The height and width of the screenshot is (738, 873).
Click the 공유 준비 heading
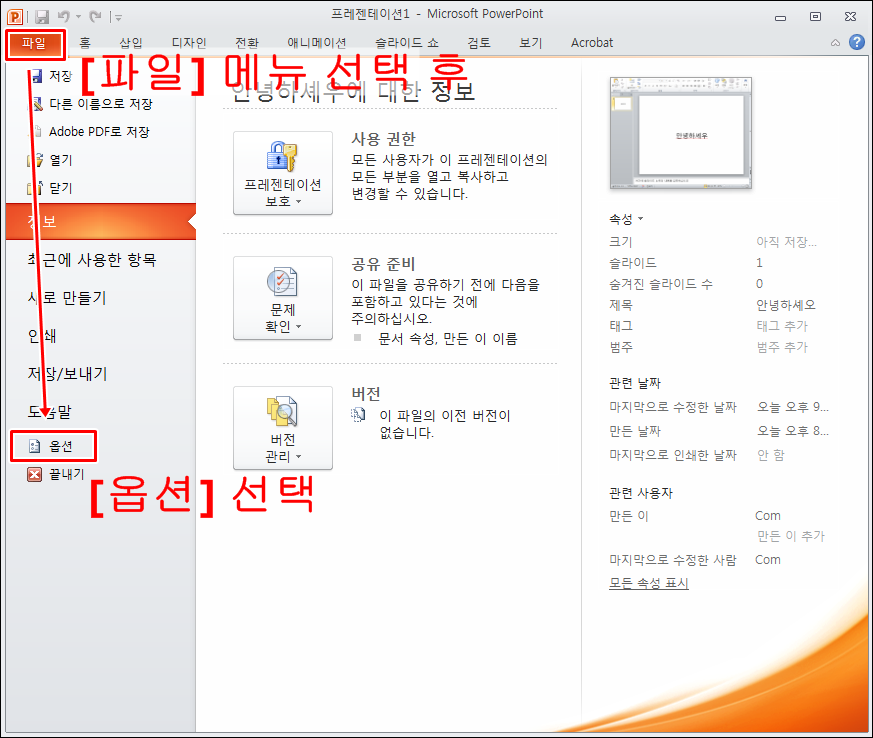384,264
